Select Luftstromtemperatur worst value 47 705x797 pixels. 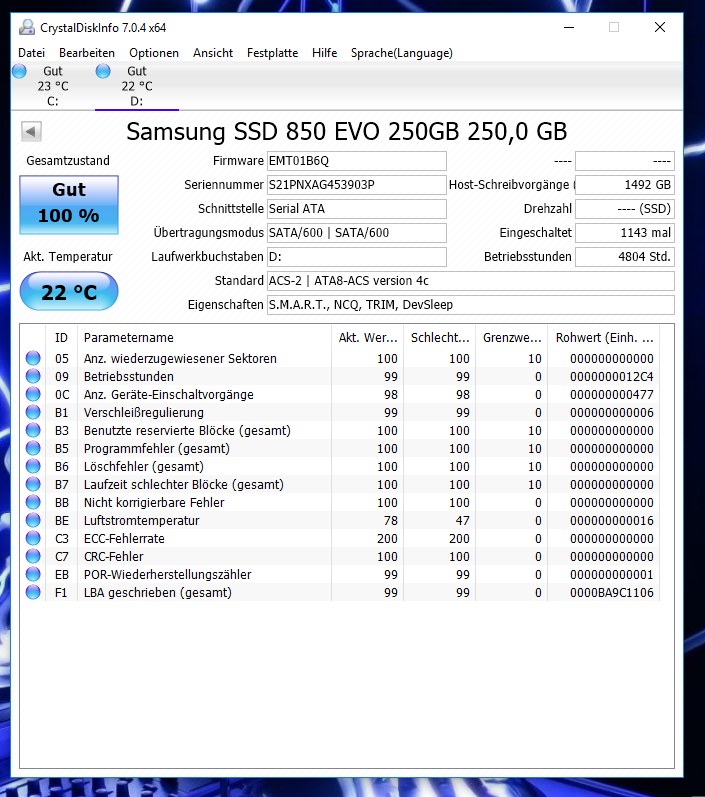tap(463, 520)
